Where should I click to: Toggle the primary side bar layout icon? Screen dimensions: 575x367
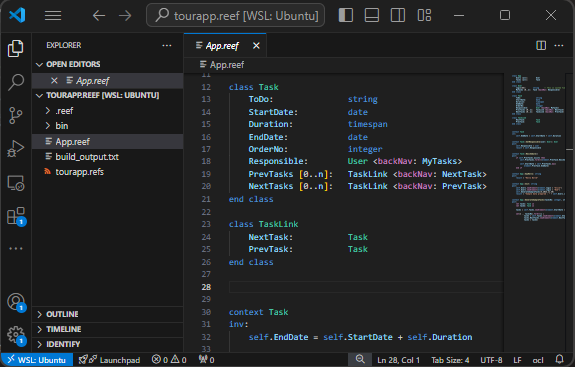(345, 15)
